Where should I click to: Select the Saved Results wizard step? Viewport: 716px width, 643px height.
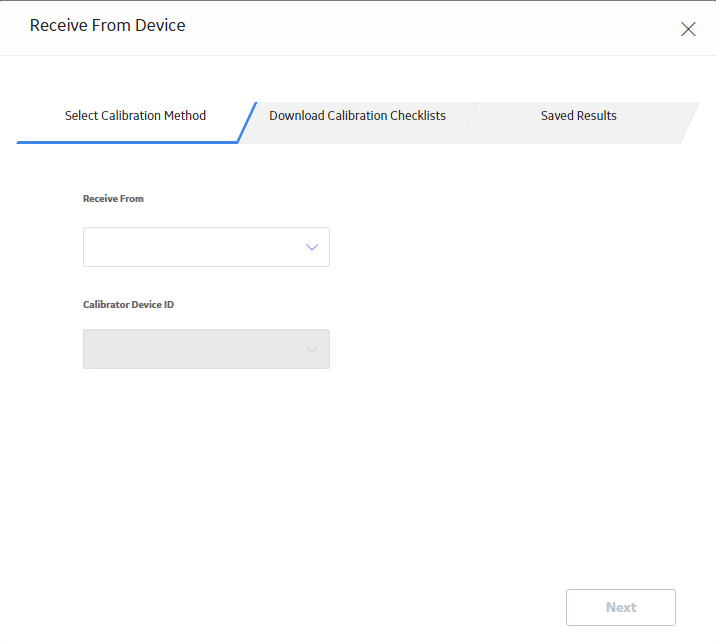click(579, 116)
